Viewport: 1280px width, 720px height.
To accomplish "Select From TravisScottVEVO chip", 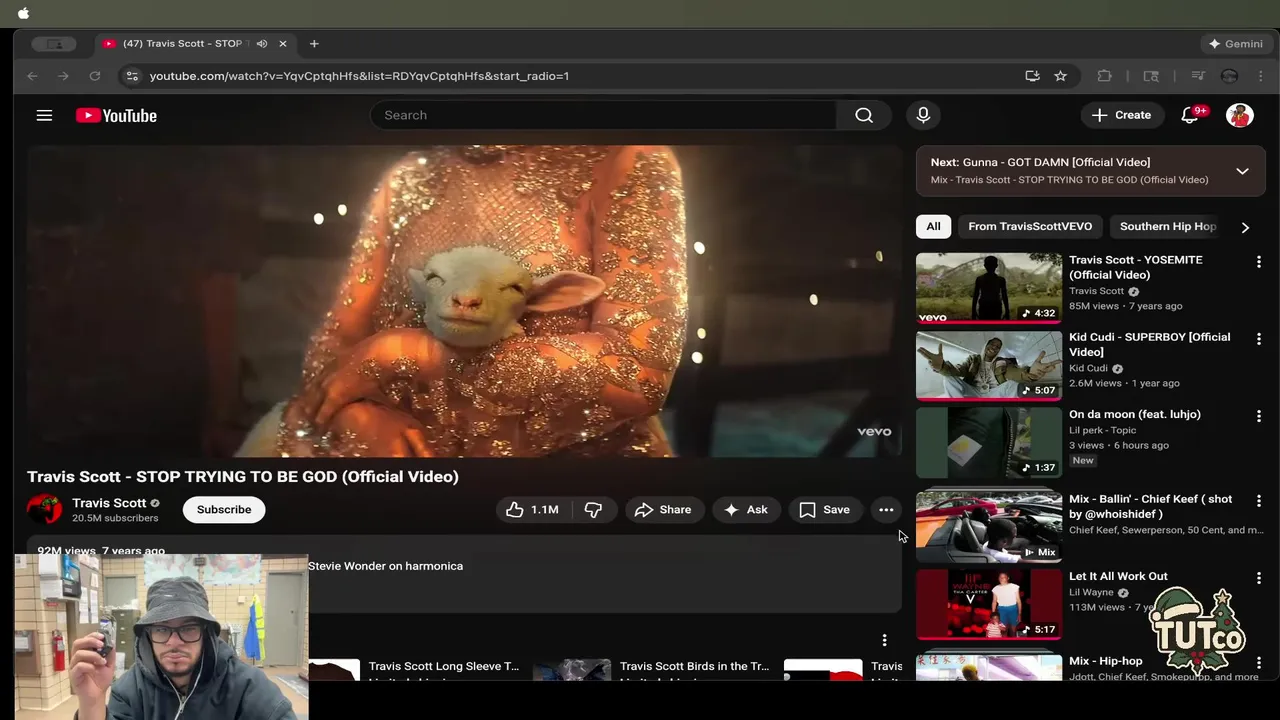I will tap(1030, 227).
